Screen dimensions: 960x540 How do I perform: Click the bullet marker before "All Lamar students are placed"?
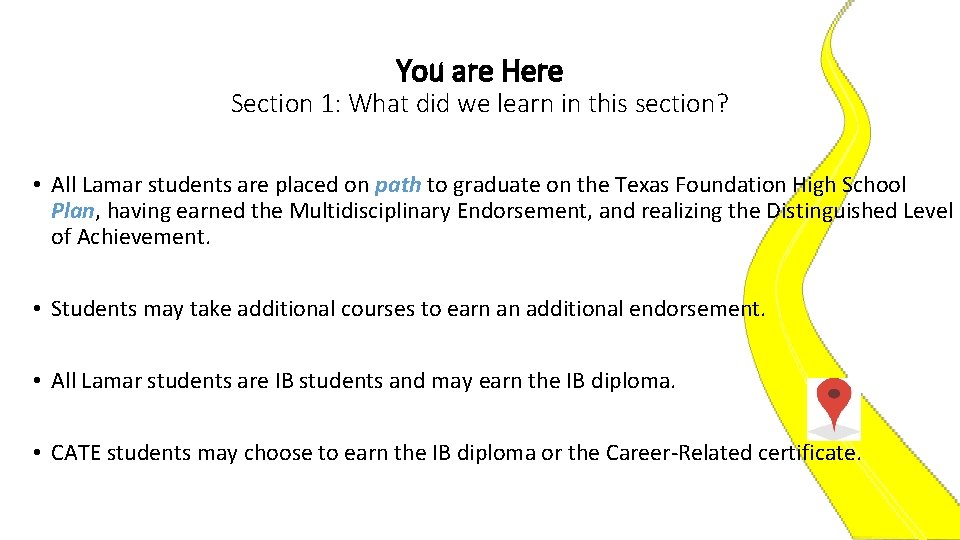(34, 185)
